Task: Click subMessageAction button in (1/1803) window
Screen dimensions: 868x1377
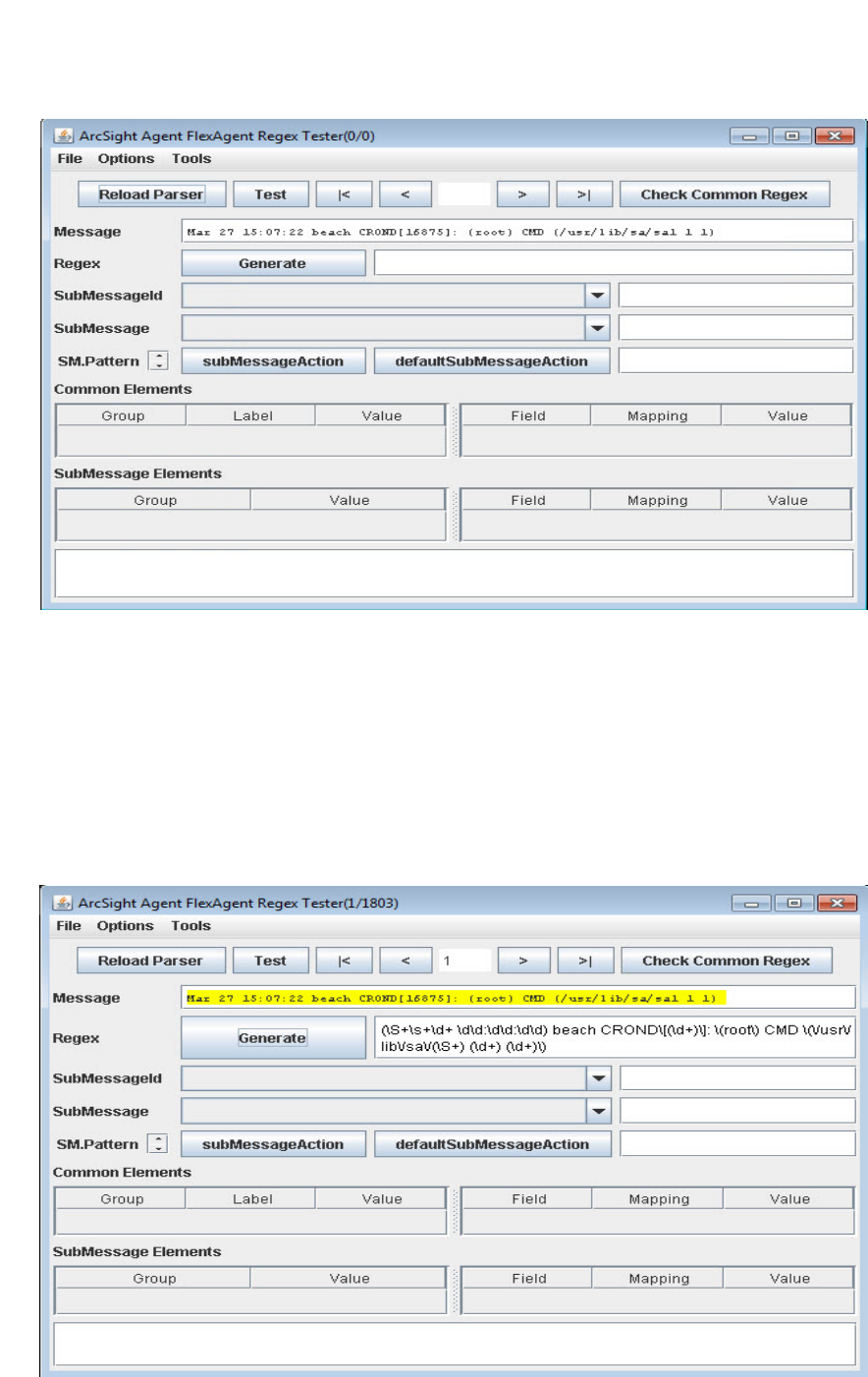Action: [273, 1144]
